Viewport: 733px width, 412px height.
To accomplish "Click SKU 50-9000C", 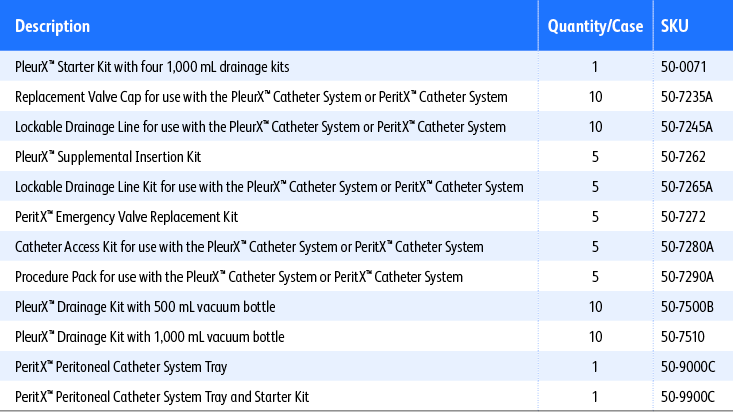I will [x=686, y=367].
